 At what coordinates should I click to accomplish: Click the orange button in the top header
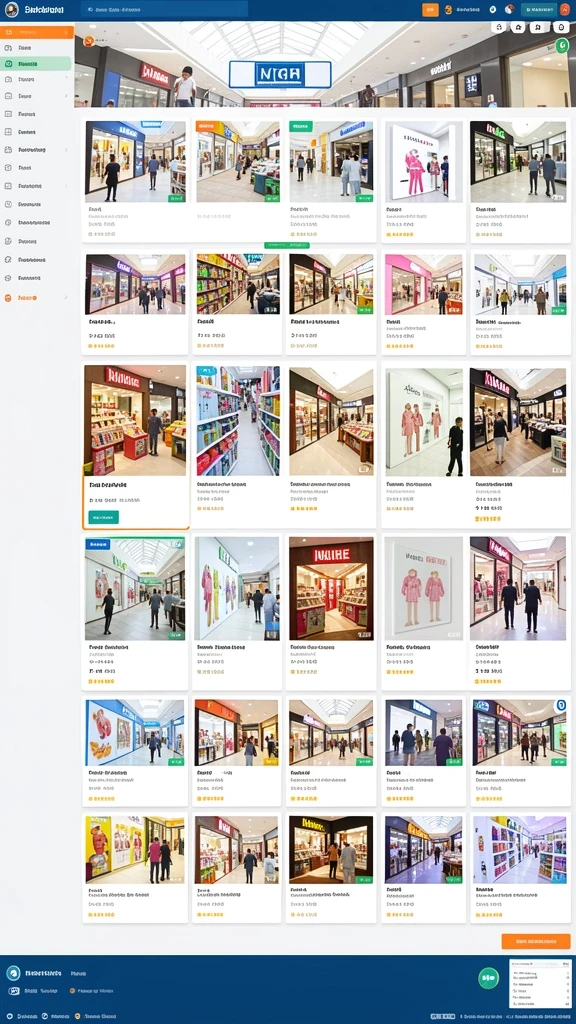(x=430, y=10)
